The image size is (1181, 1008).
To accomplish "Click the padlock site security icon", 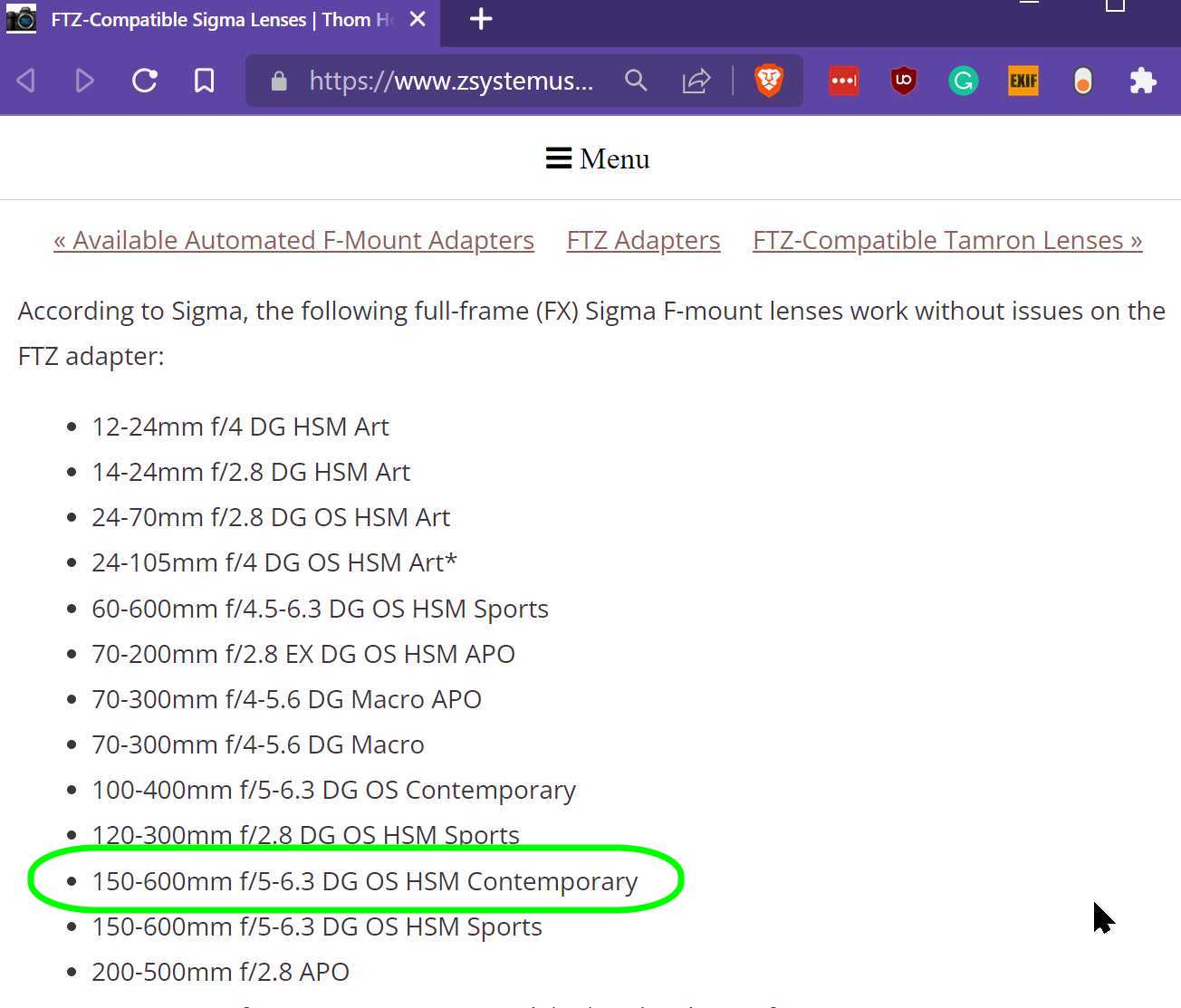I will pos(279,82).
